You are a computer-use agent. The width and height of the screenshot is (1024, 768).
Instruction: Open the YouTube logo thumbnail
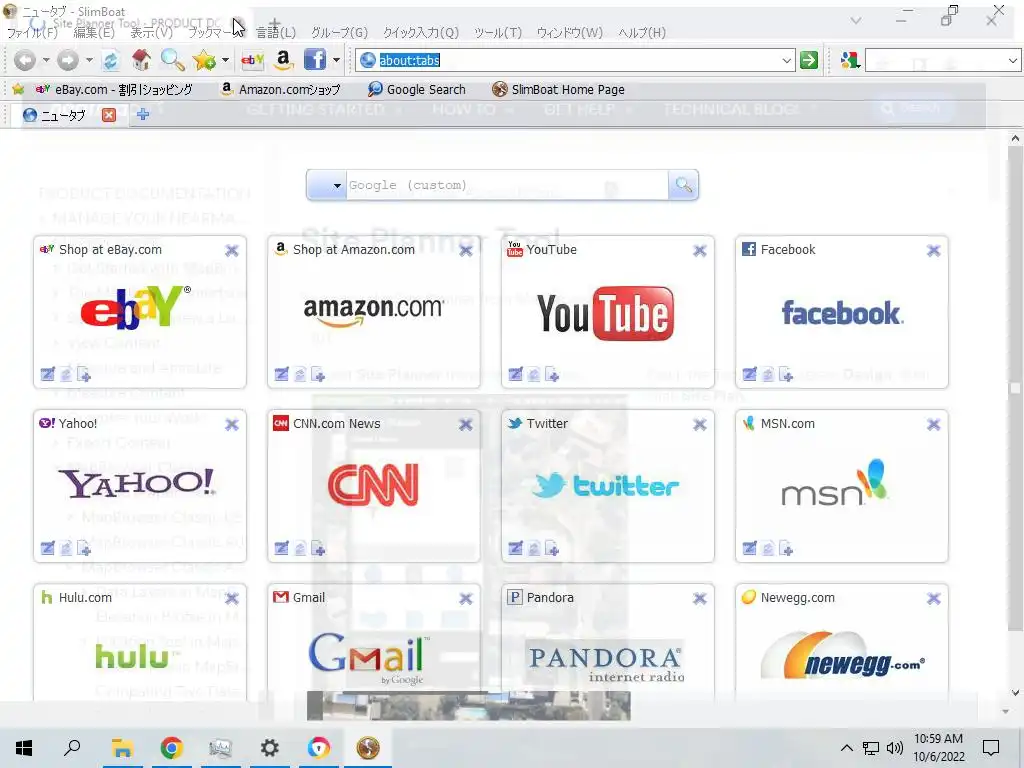(606, 314)
